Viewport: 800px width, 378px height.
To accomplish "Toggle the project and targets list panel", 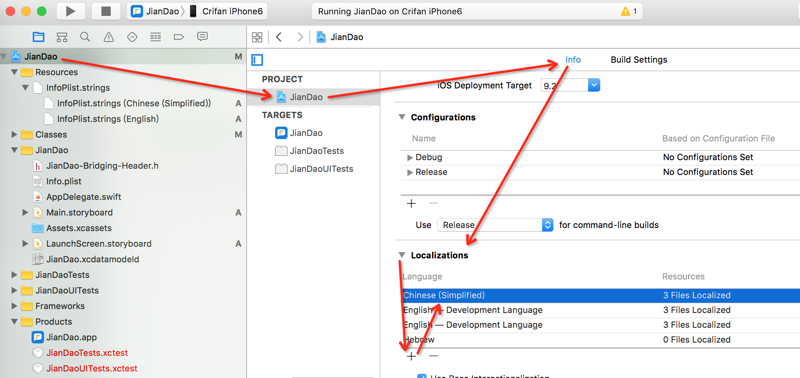I will coord(257,60).
